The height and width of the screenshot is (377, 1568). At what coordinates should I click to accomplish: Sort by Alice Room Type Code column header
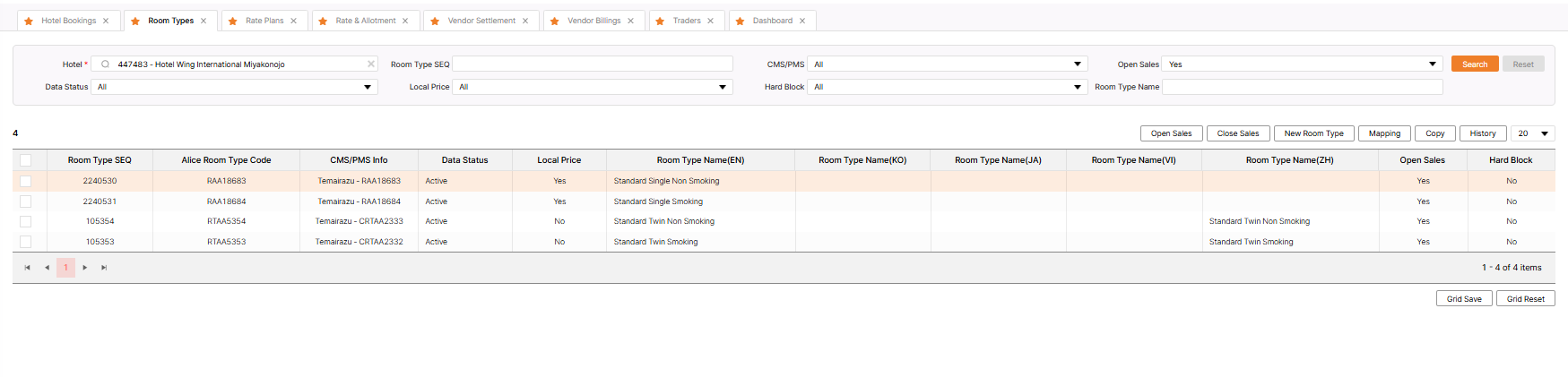point(226,160)
